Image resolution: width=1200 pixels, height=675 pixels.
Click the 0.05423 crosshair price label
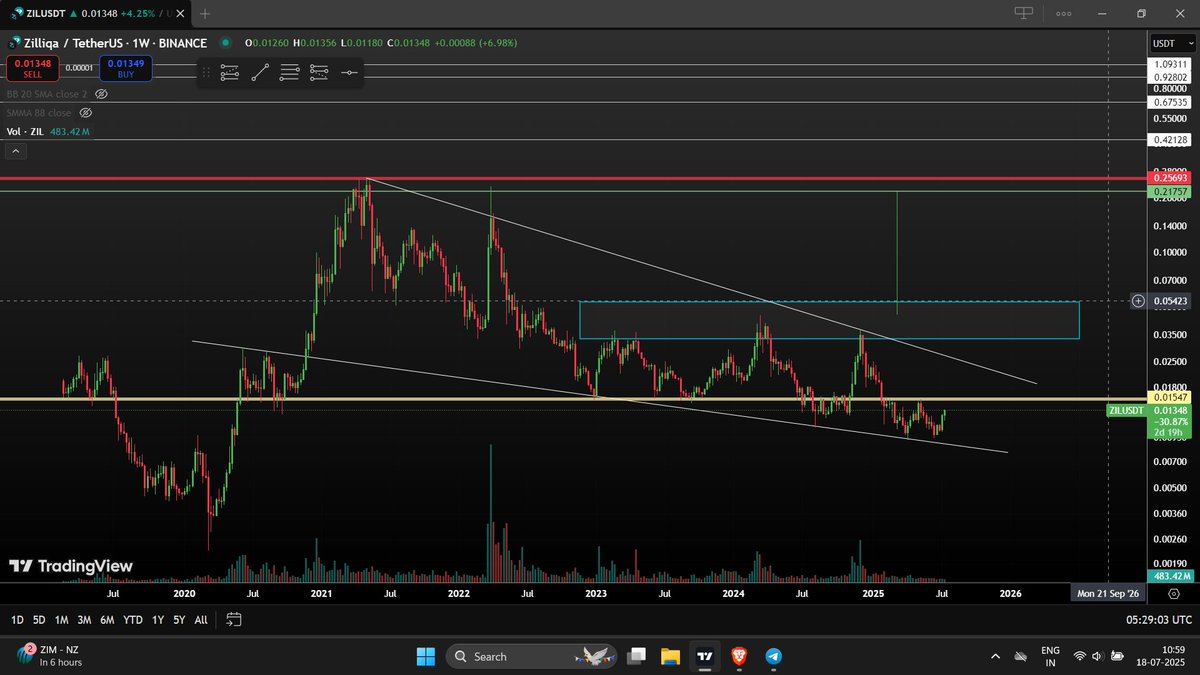[x=1171, y=300]
